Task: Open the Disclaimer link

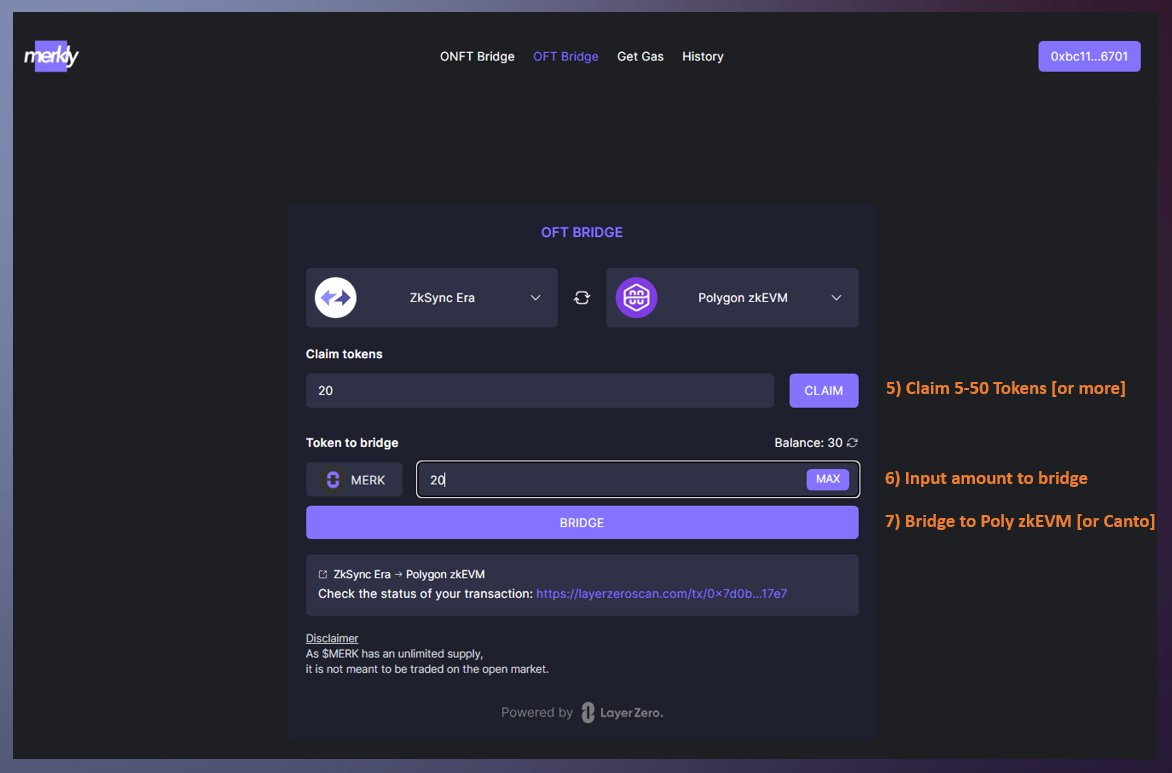Action: [x=331, y=637]
